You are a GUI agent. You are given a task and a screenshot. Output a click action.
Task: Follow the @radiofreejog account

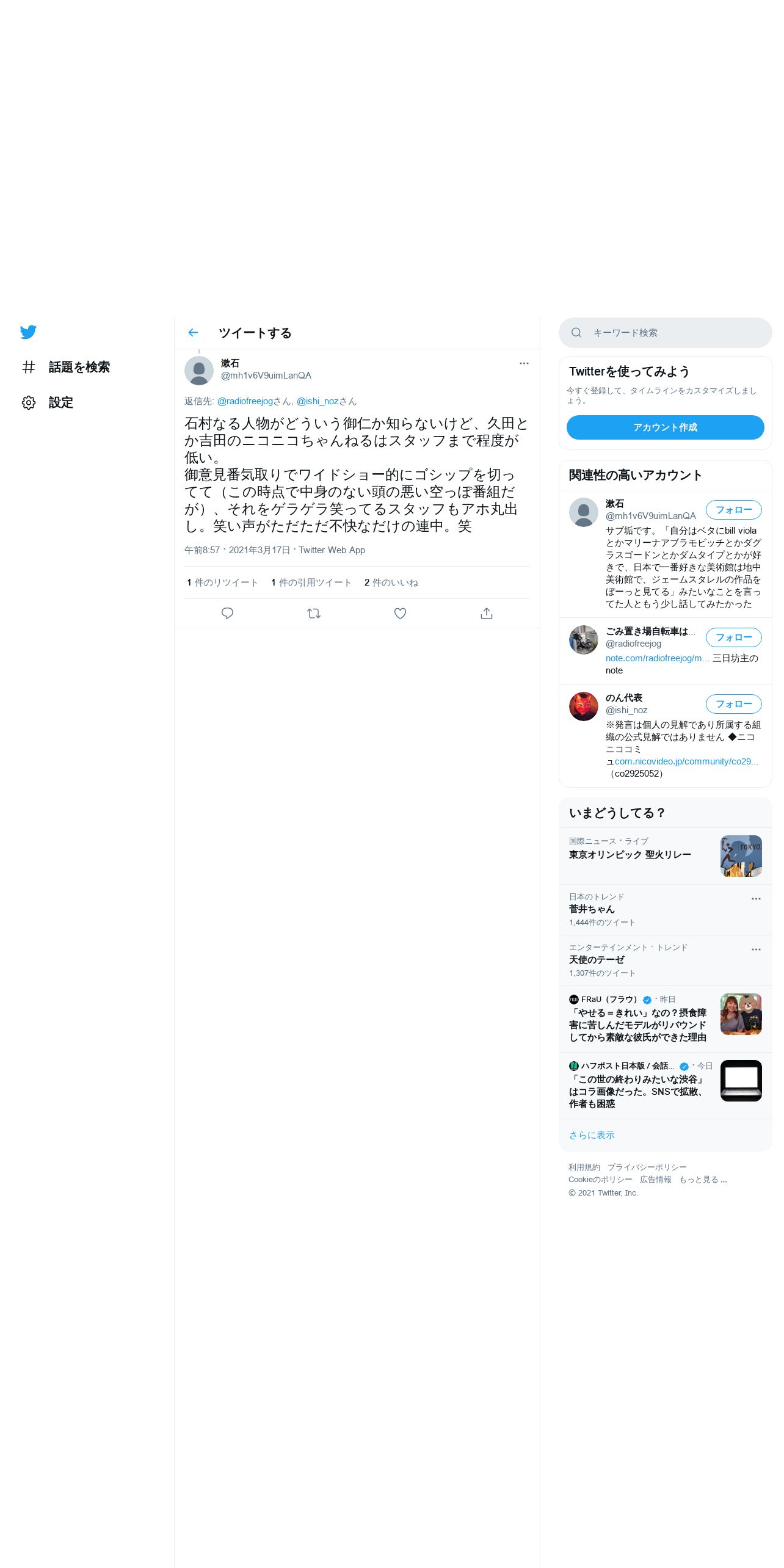[734, 637]
